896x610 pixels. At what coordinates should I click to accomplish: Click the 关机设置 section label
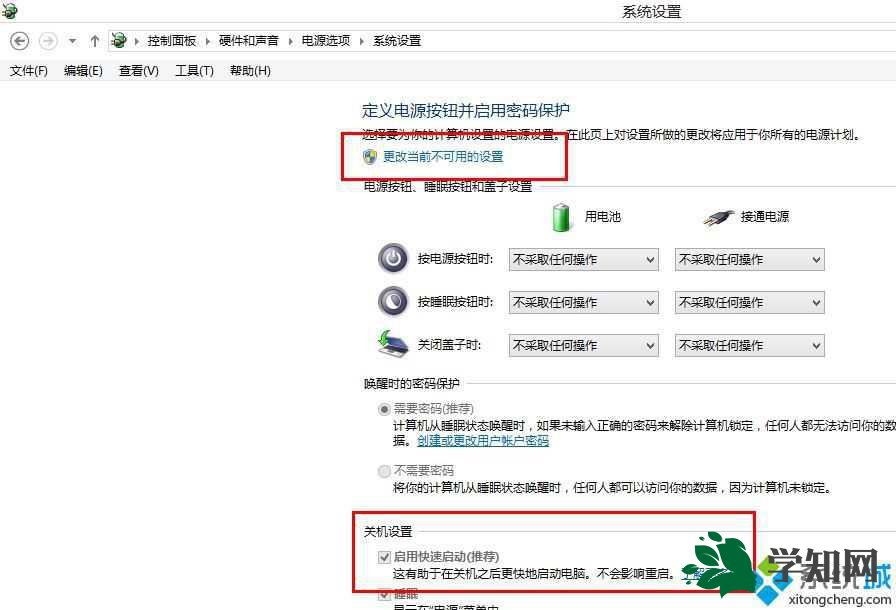coord(388,532)
